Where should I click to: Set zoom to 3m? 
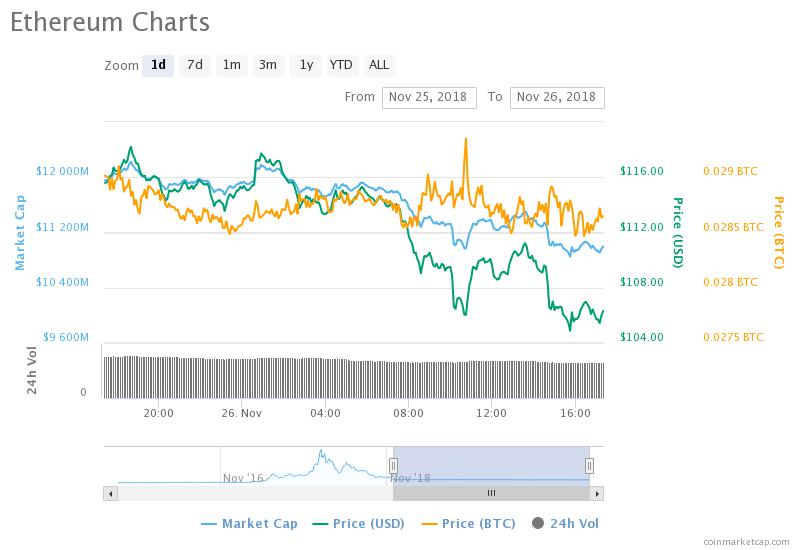[268, 65]
